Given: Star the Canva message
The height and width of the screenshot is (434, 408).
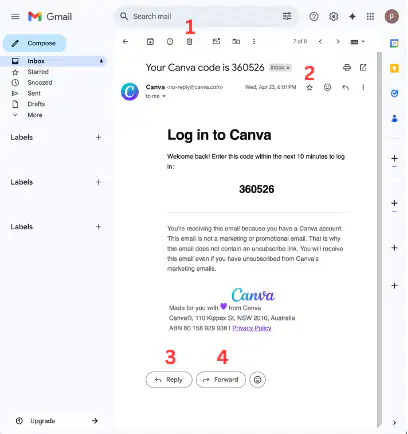Looking at the screenshot, I should [x=309, y=88].
